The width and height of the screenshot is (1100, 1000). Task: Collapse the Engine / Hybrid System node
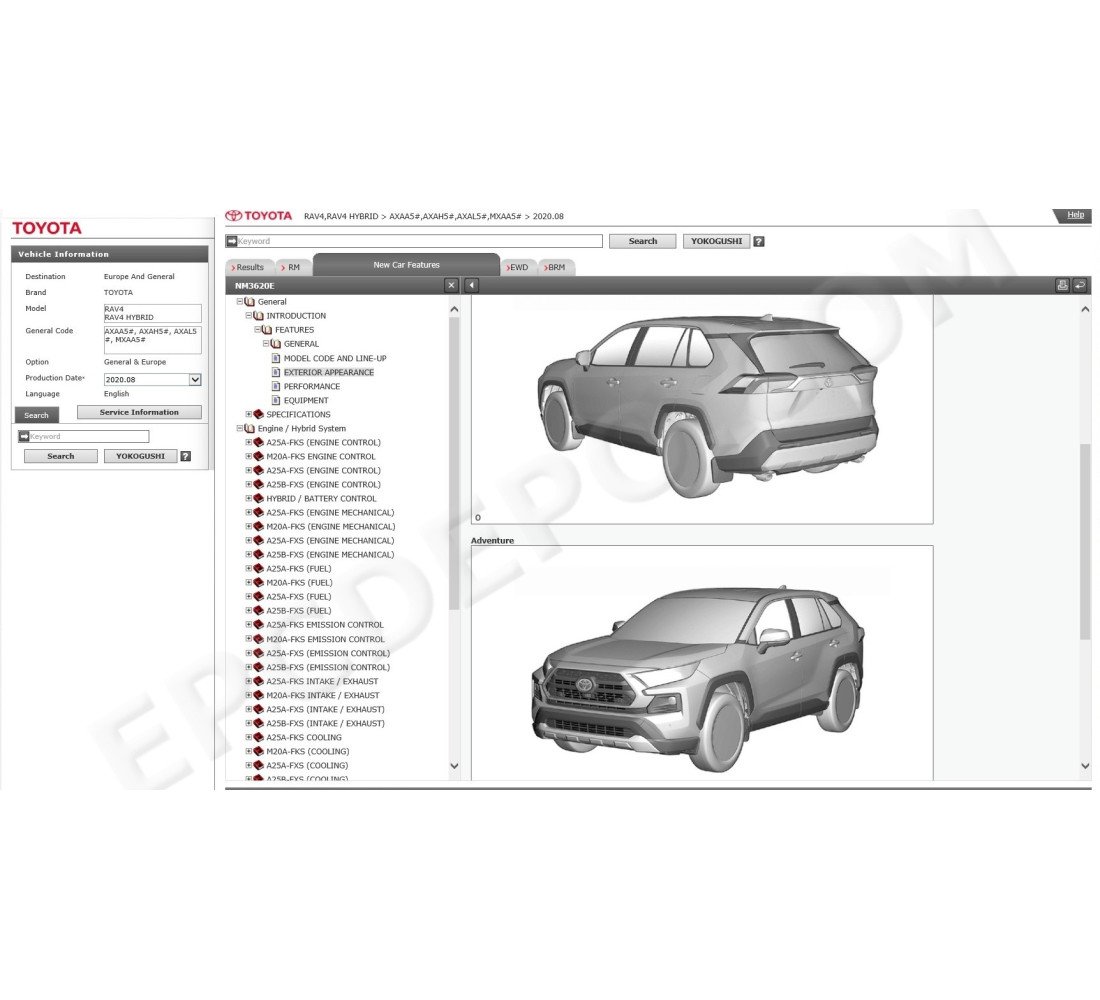pyautogui.click(x=240, y=428)
